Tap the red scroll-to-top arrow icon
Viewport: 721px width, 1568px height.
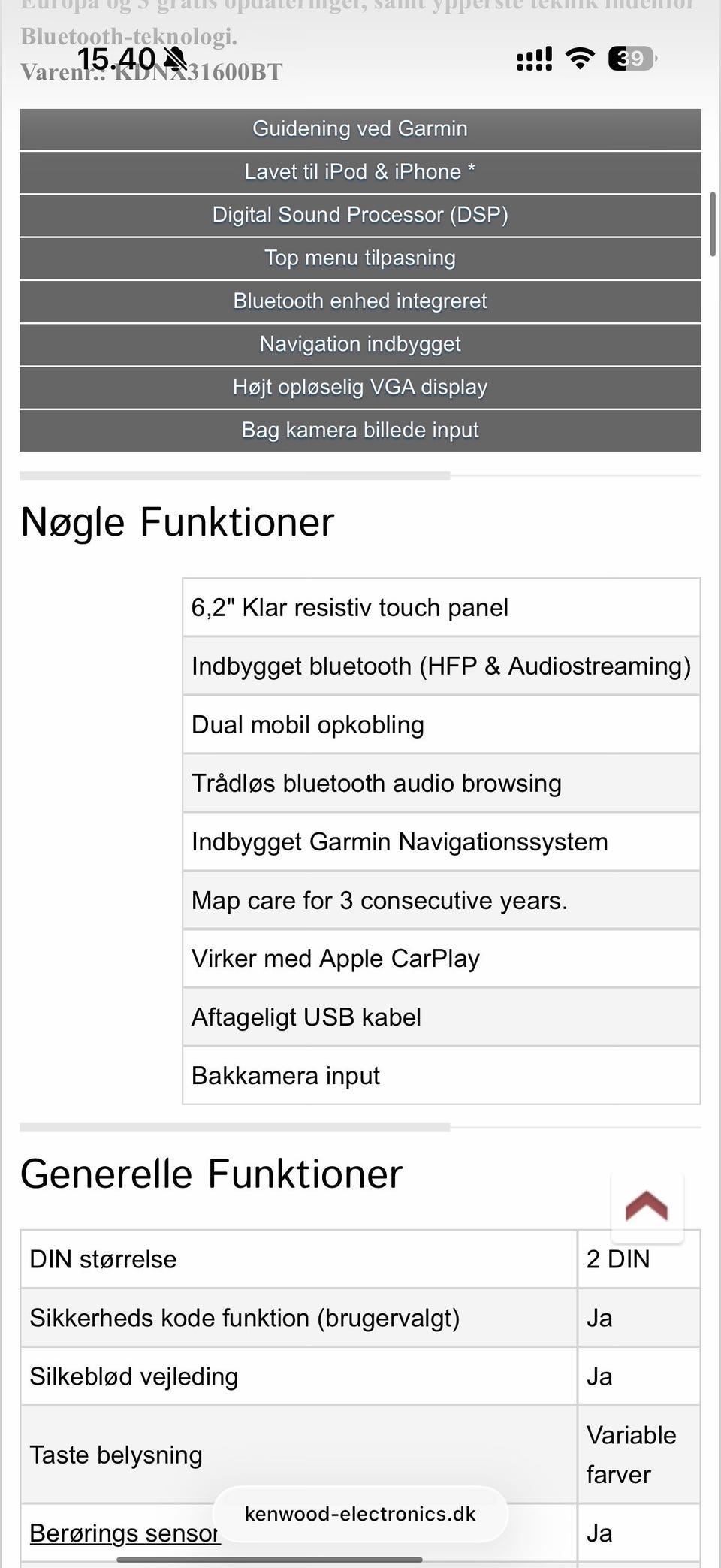pos(647,1206)
